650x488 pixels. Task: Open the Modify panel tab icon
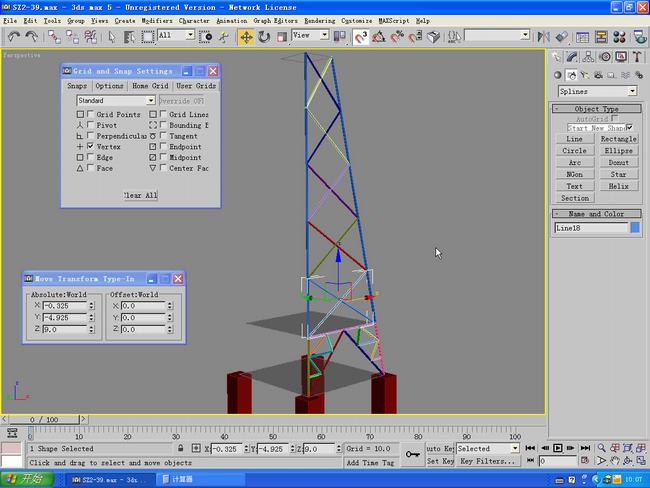572,57
